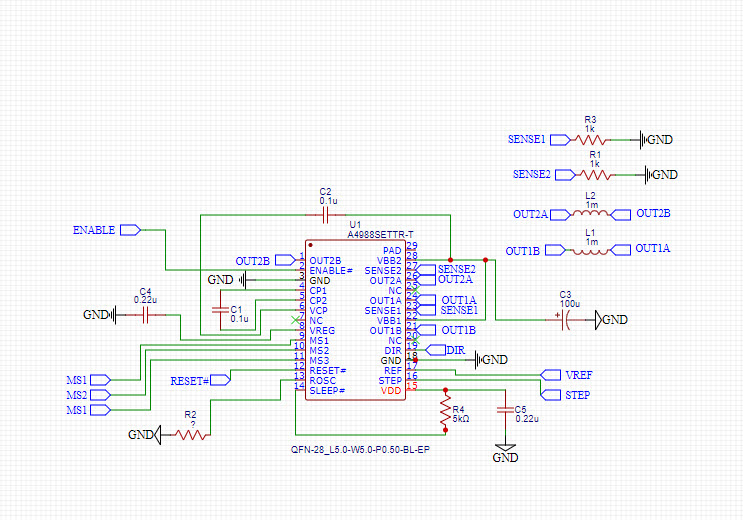The height and width of the screenshot is (520, 743).
Task: Click the VREF net port flag
Action: coord(551,375)
